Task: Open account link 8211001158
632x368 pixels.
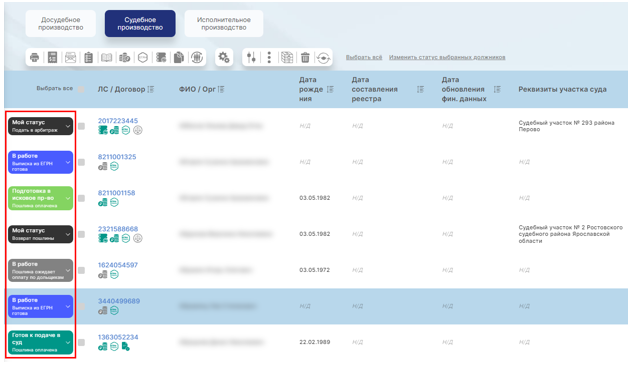Action: pos(116,193)
